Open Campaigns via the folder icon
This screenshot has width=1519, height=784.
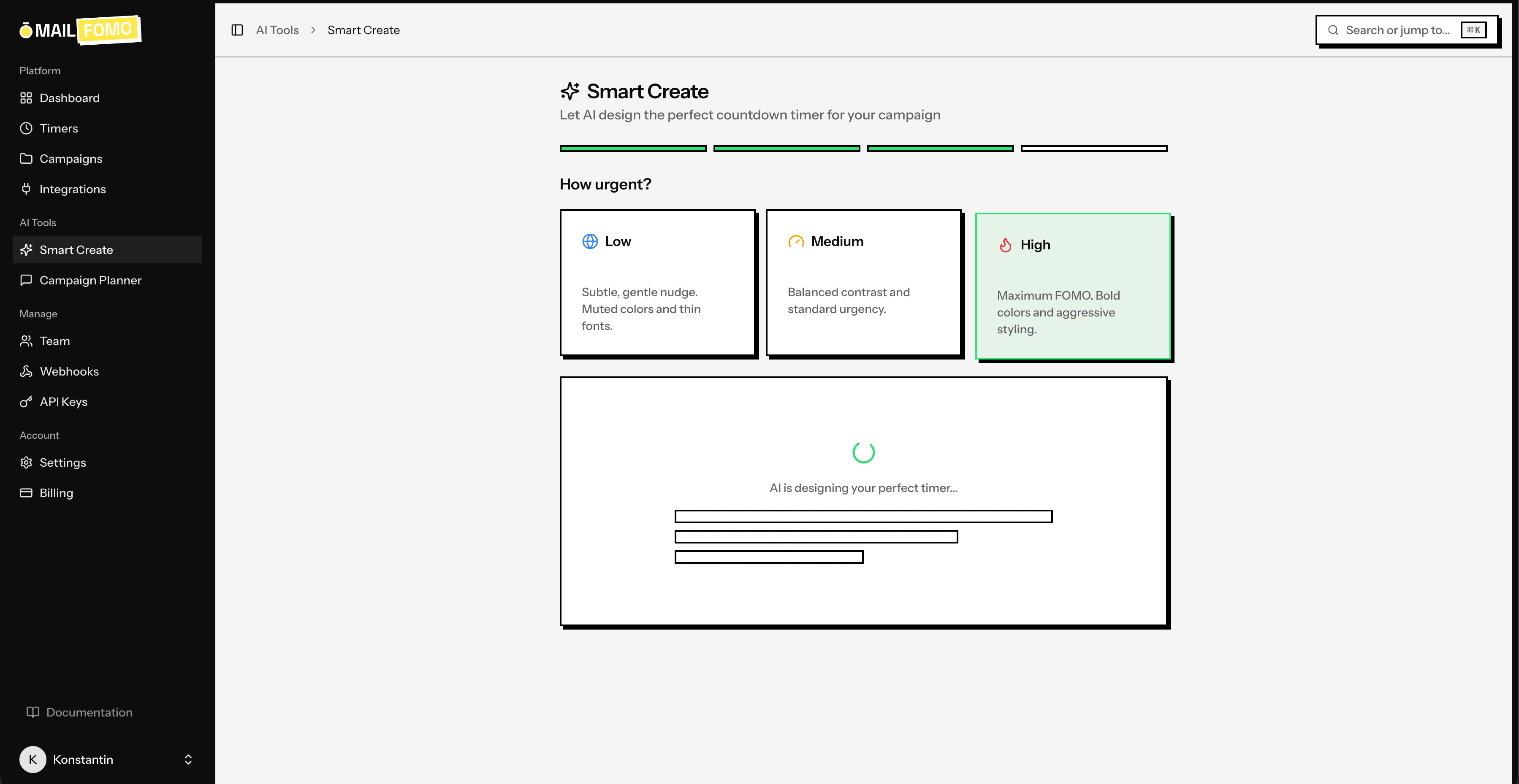[26, 159]
